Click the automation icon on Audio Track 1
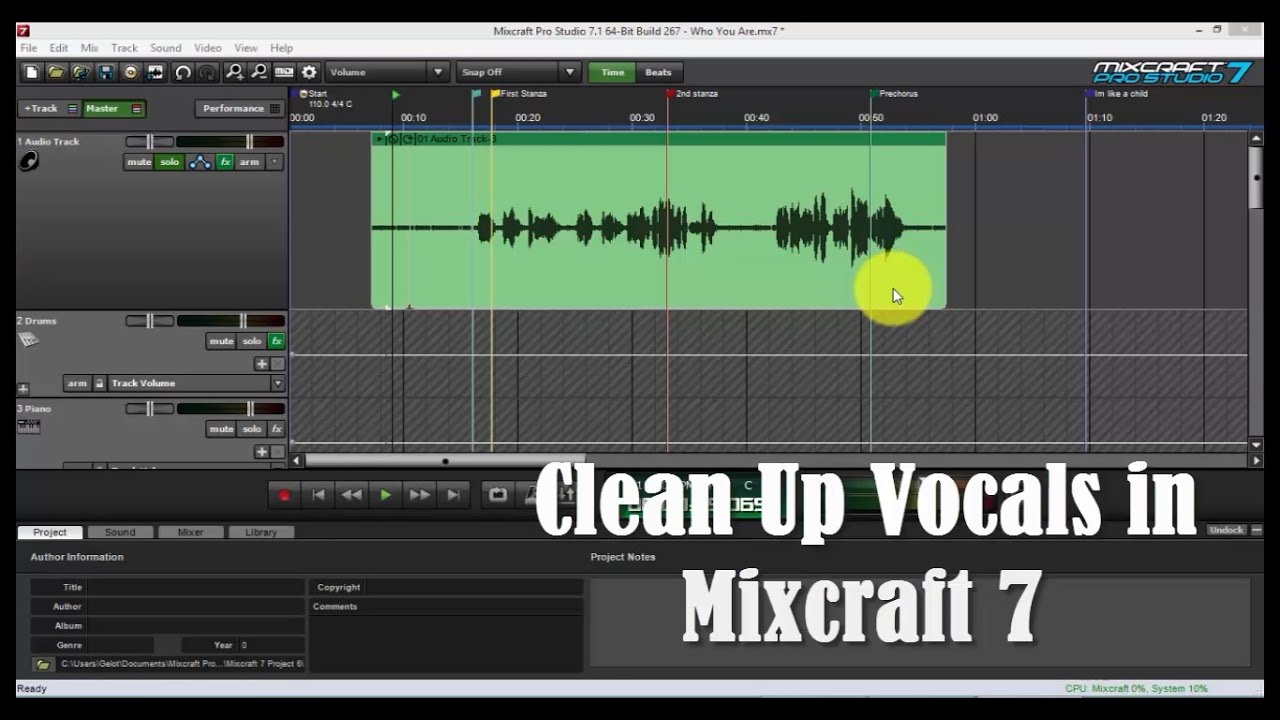1280x720 pixels. click(200, 162)
